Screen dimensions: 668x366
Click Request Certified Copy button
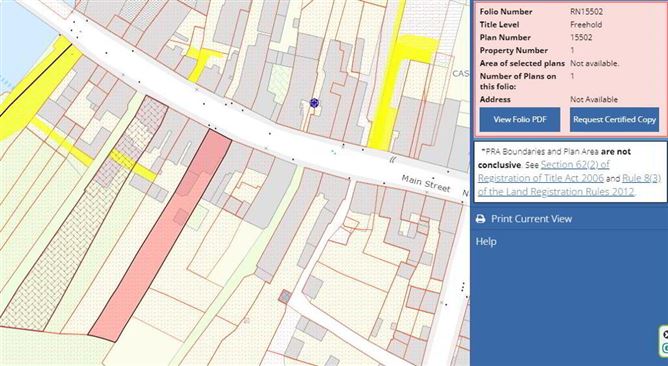point(614,119)
